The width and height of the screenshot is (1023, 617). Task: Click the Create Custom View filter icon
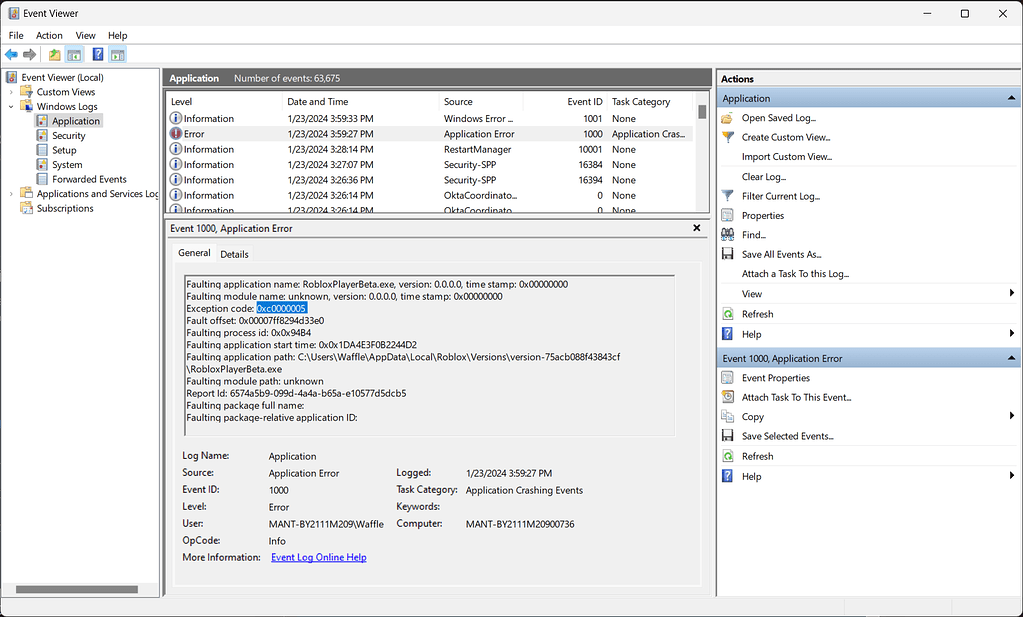[727, 137]
